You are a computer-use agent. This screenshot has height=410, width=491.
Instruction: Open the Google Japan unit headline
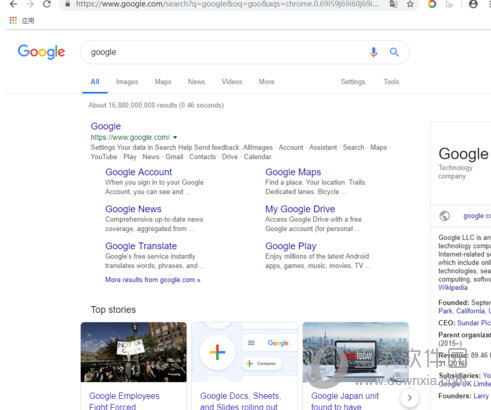[345, 401]
